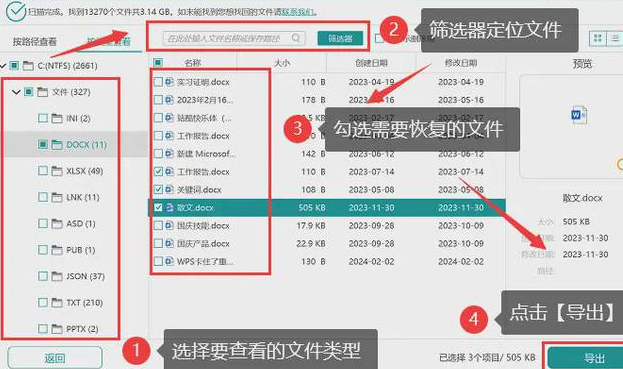623x369 pixels.
Task: Click the JSON folder icon
Action: tap(57, 276)
